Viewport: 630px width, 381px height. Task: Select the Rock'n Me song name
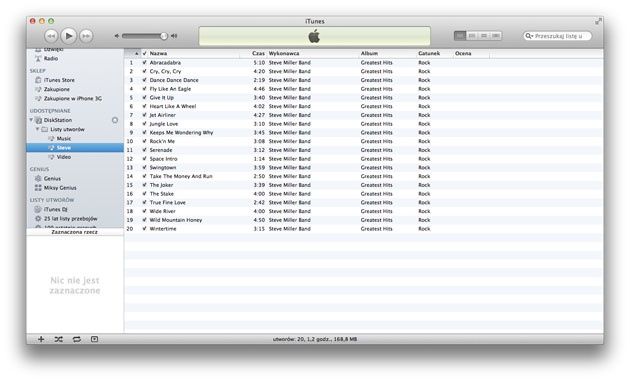(162, 141)
